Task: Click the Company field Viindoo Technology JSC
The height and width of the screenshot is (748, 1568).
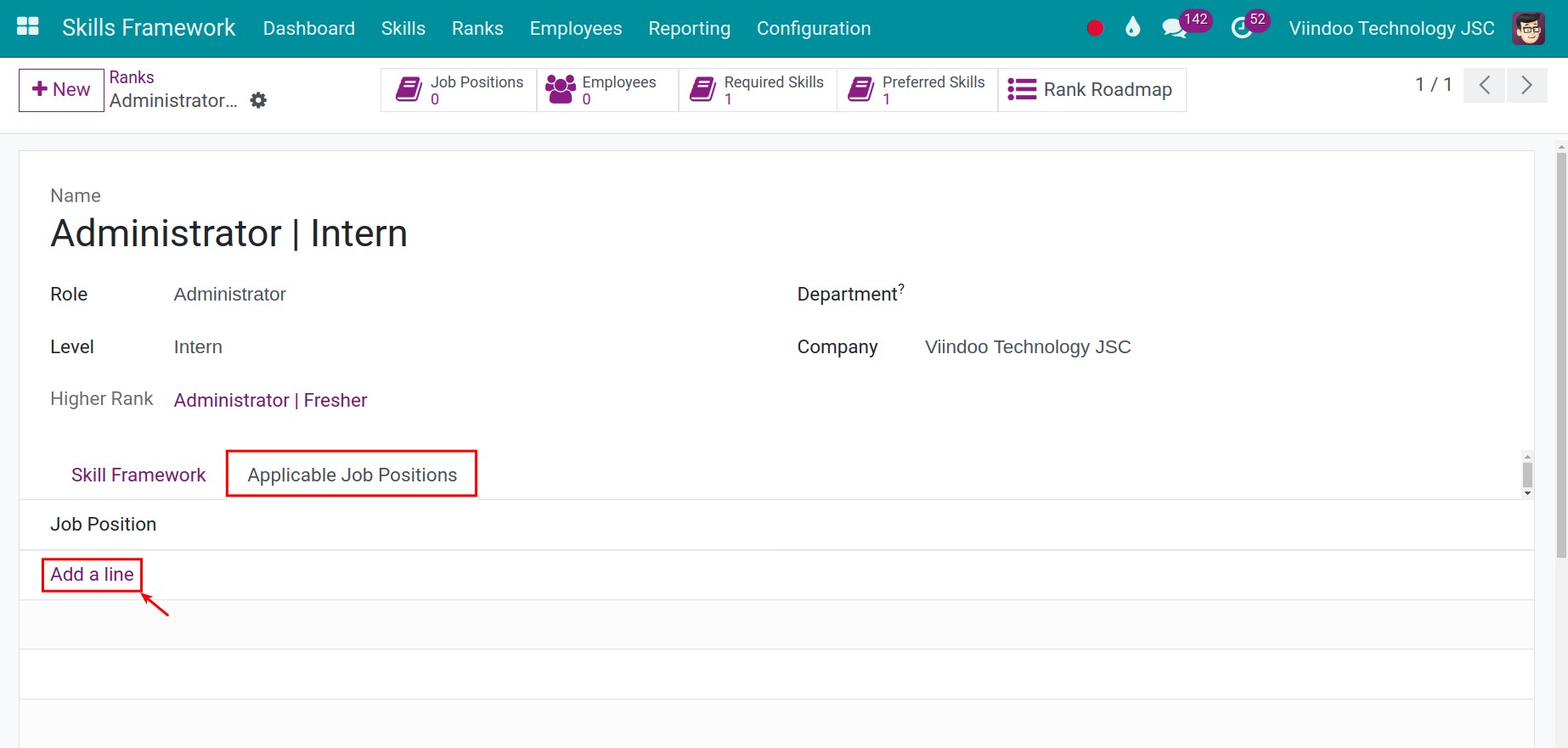Action: click(x=1028, y=347)
